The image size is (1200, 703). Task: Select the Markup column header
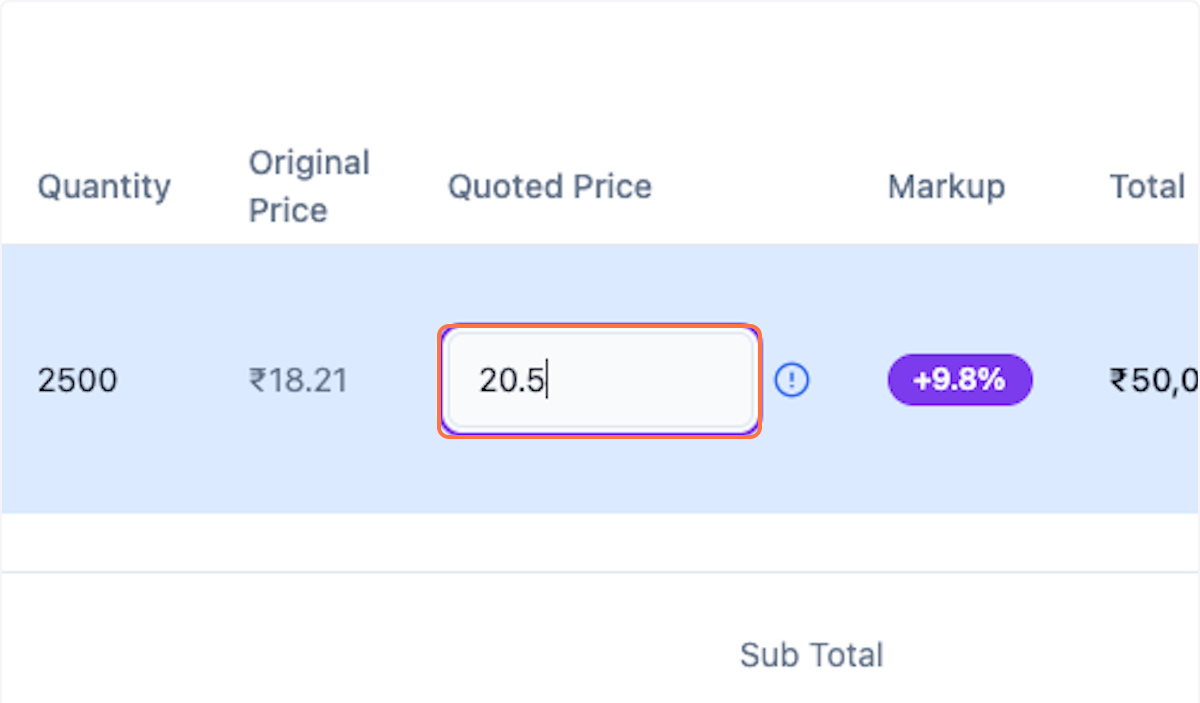point(946,187)
